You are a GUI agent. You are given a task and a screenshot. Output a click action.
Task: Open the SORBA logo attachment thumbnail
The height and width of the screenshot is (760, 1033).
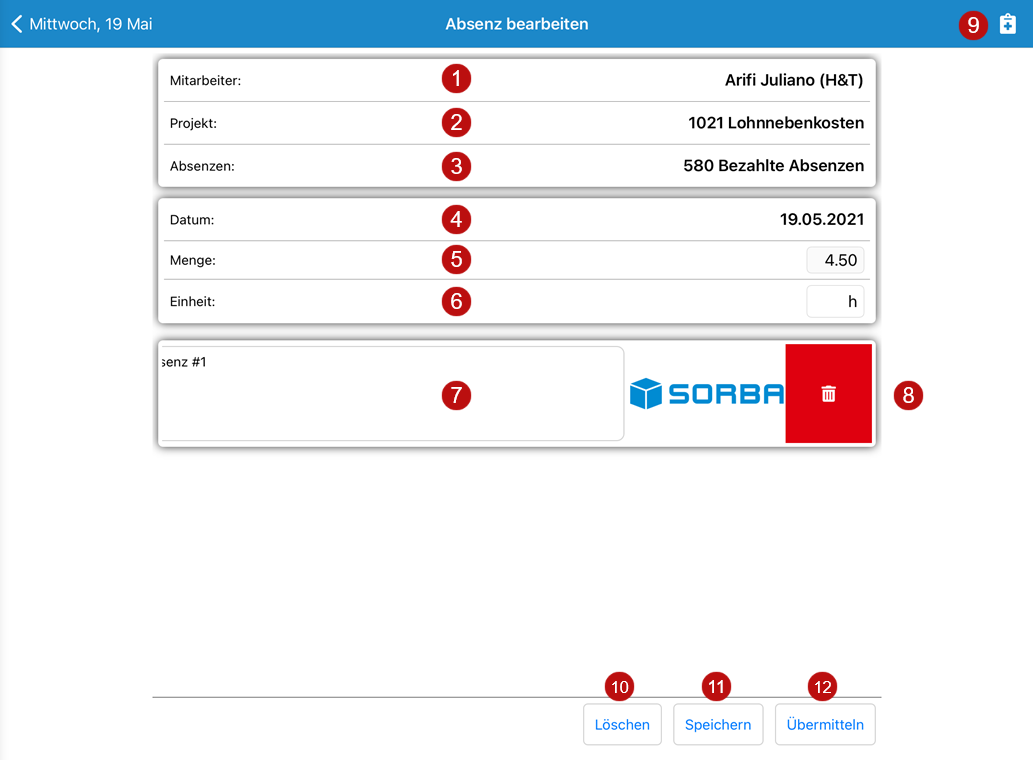pyautogui.click(x=706, y=394)
